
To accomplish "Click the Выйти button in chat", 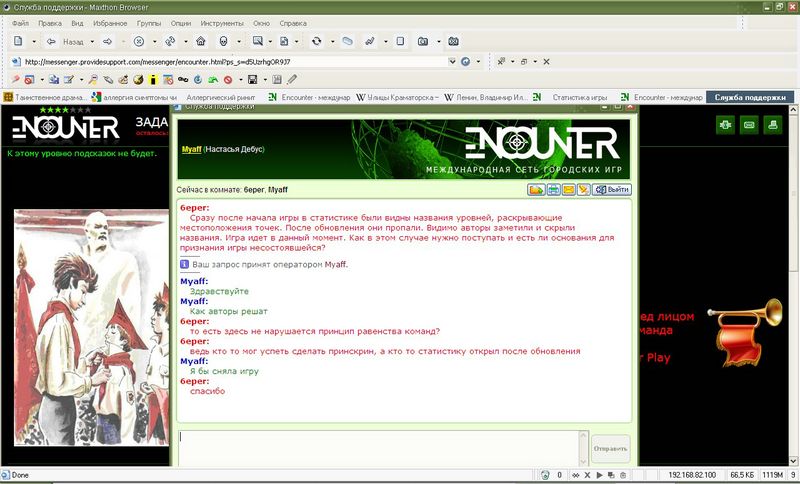I will [x=612, y=190].
